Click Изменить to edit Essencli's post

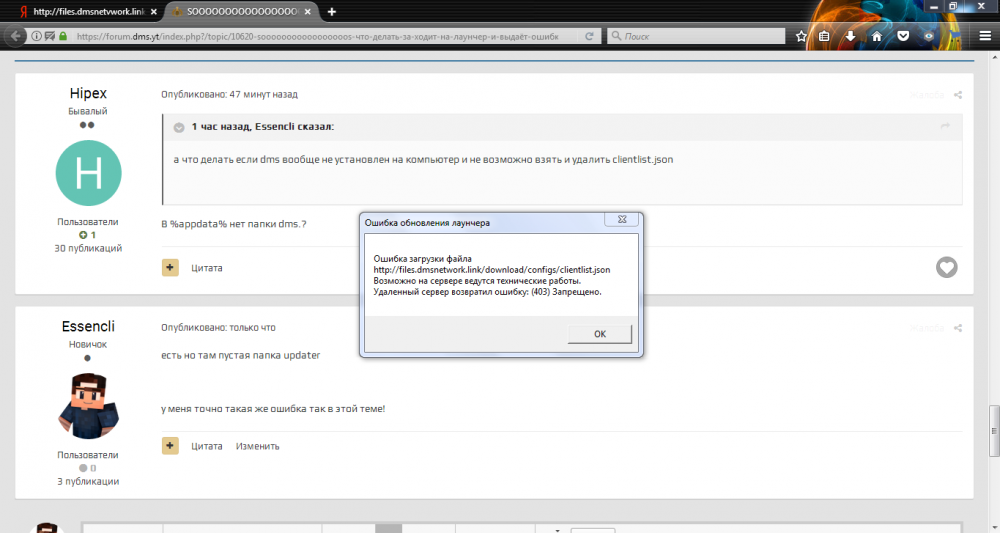click(x=257, y=446)
